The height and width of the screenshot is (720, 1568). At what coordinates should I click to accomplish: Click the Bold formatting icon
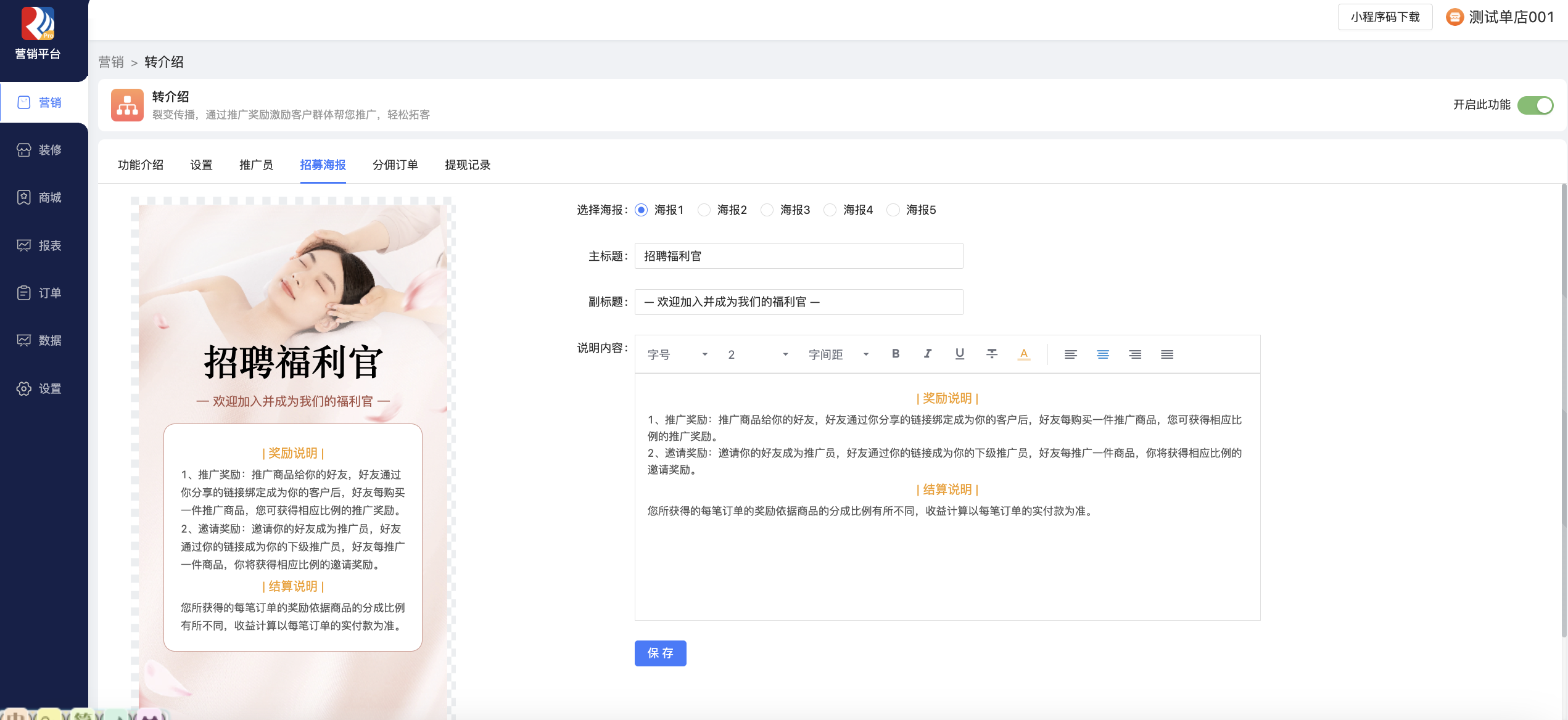896,354
